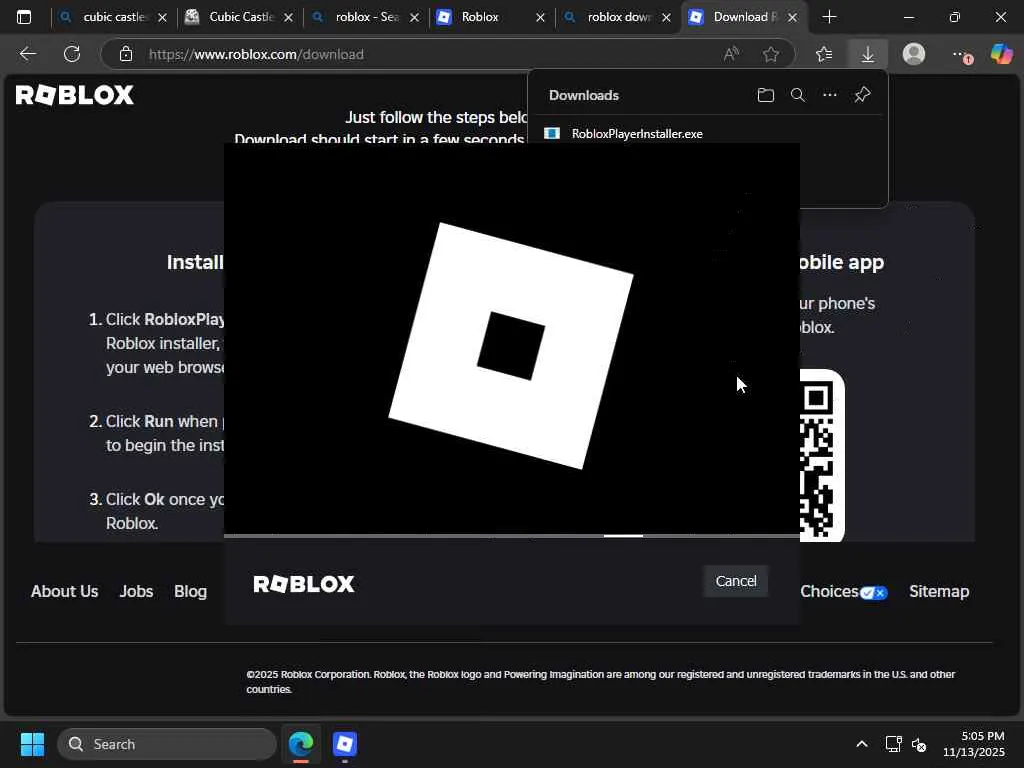Open the Edge tab actions menu icon

coord(24,17)
